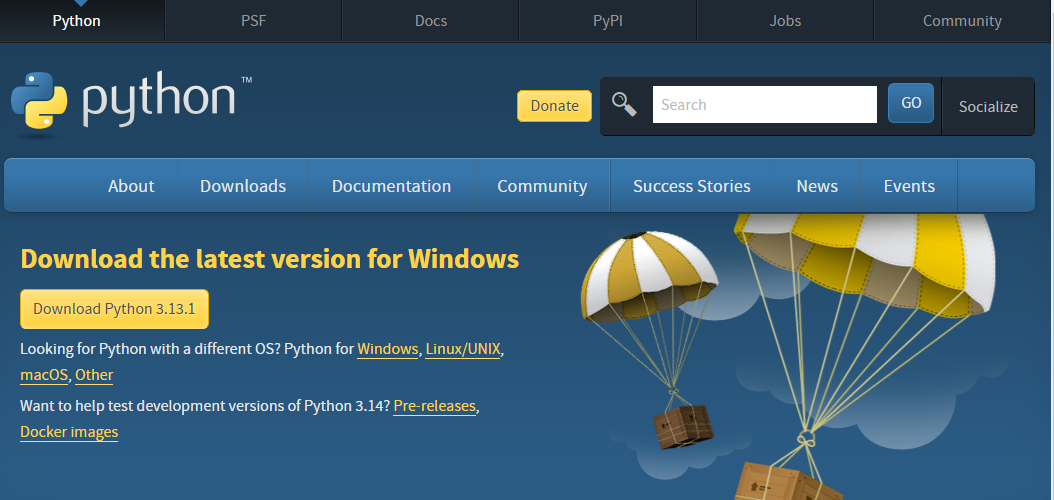Click the GO search button
The height and width of the screenshot is (500, 1054).
pos(911,103)
